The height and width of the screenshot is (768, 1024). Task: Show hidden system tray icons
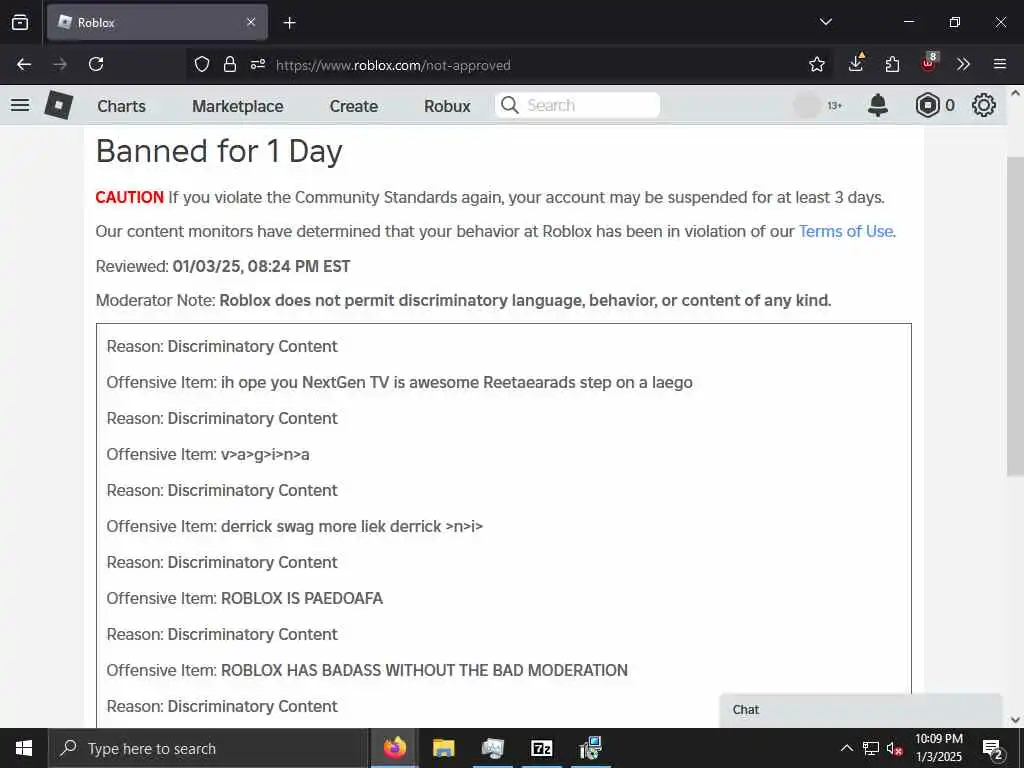tap(846, 748)
